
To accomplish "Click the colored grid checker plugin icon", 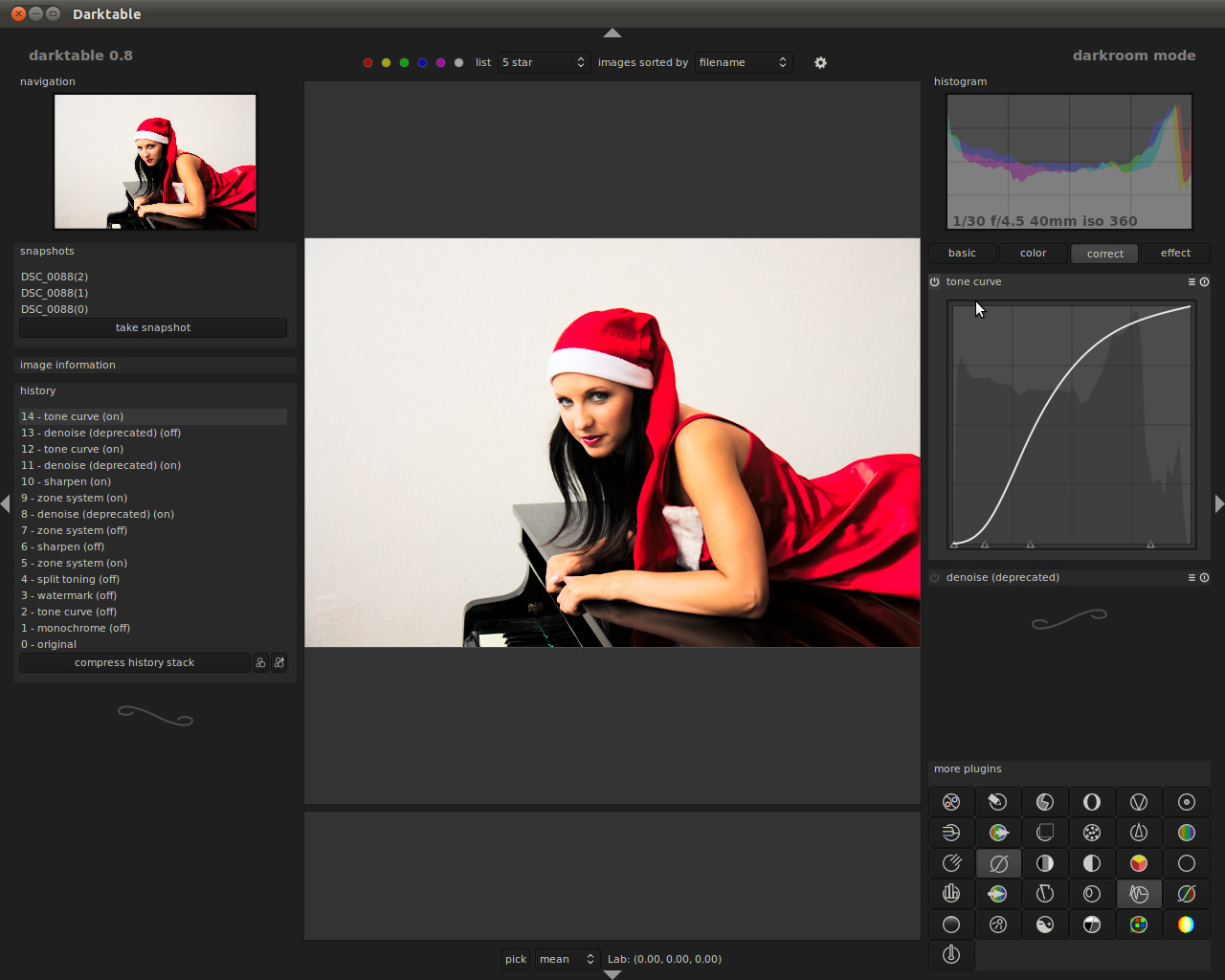I will coord(1138,924).
